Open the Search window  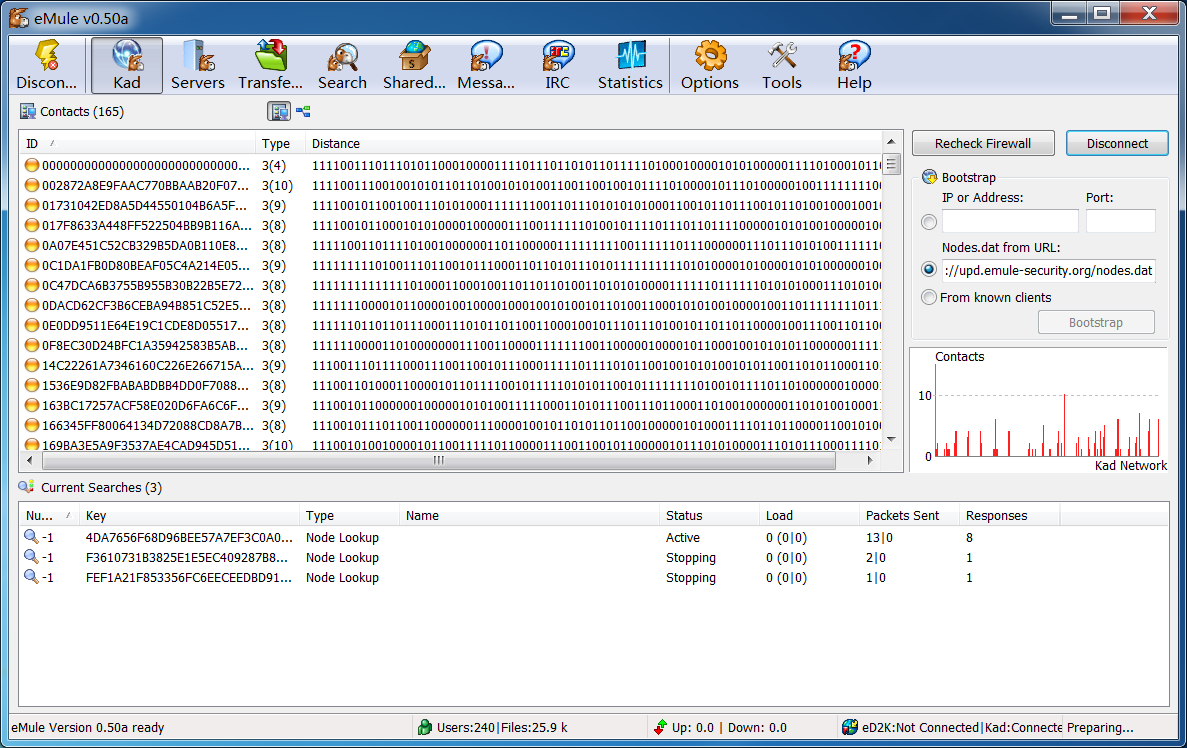point(342,66)
